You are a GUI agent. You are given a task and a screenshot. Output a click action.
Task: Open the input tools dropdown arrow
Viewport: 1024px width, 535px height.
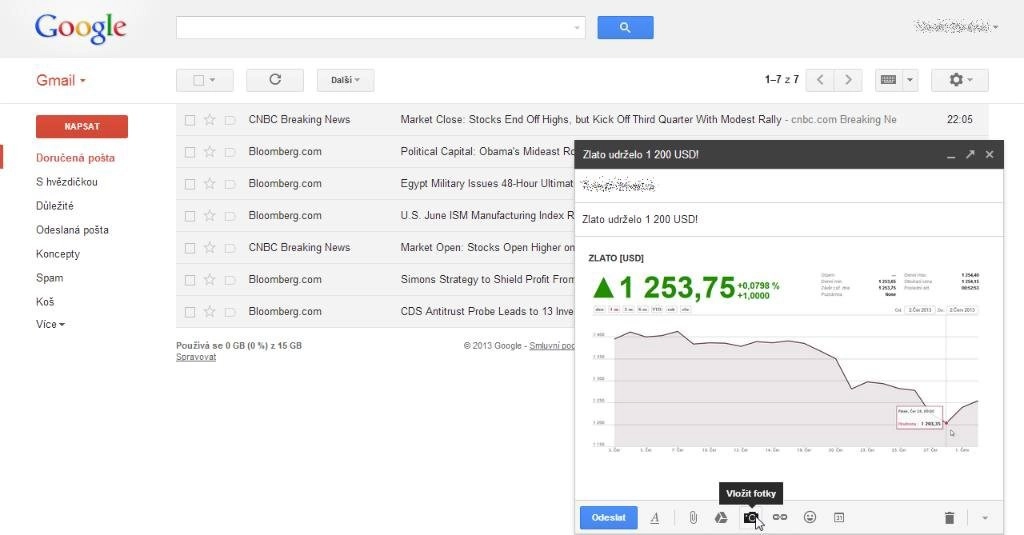(910, 80)
